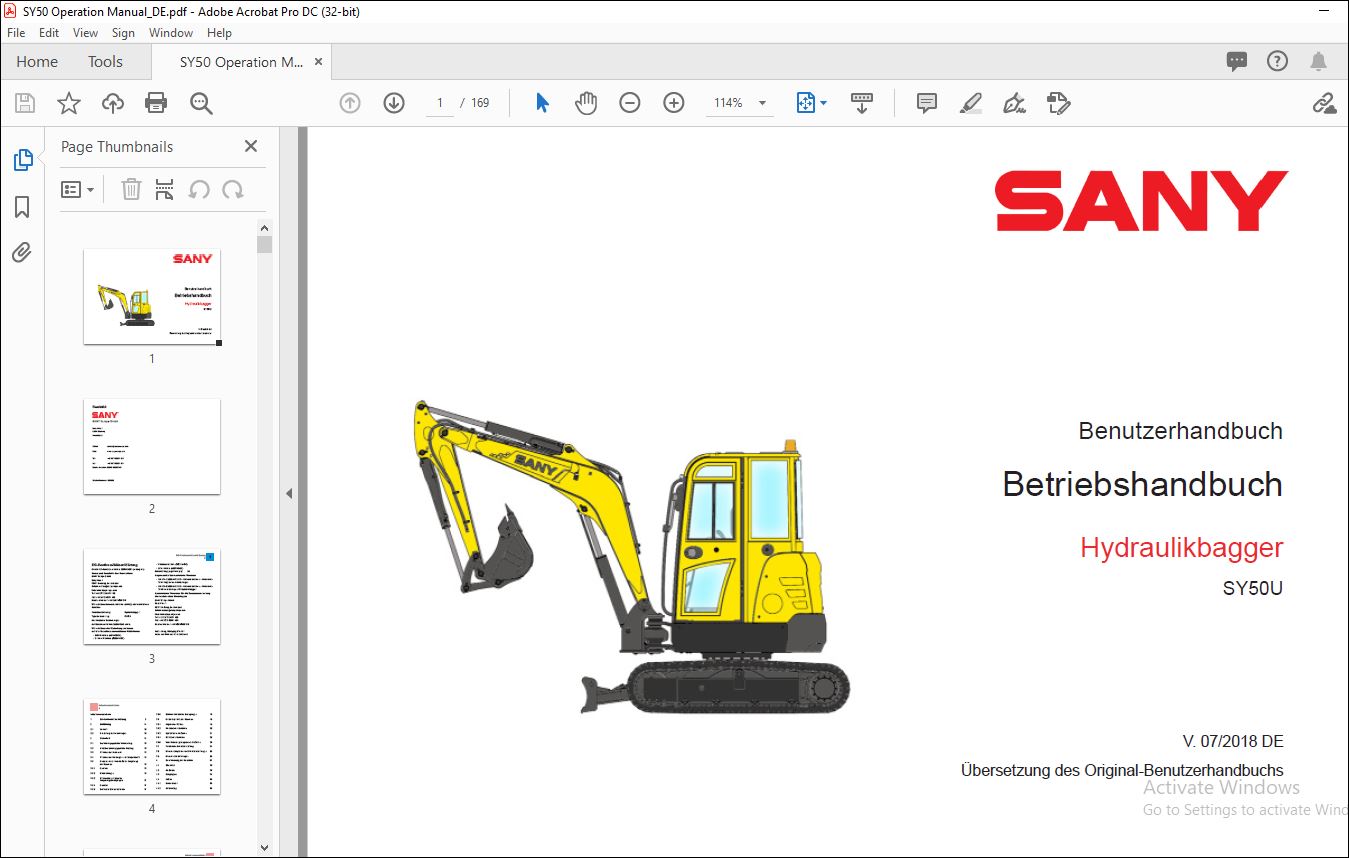Select page 2 thumbnail
This screenshot has height=858, width=1349.
pos(152,447)
